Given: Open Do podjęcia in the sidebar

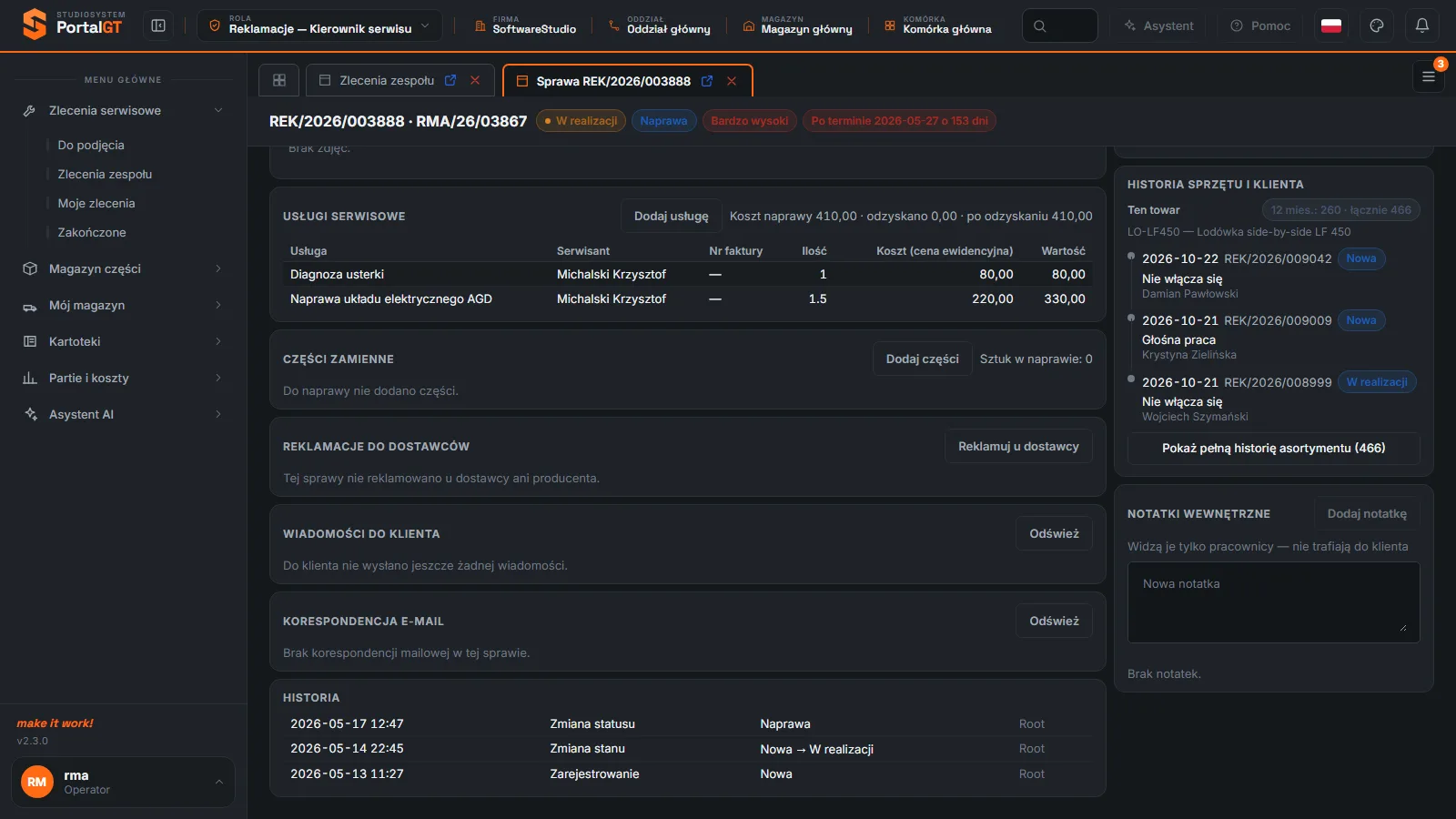Looking at the screenshot, I should [91, 145].
